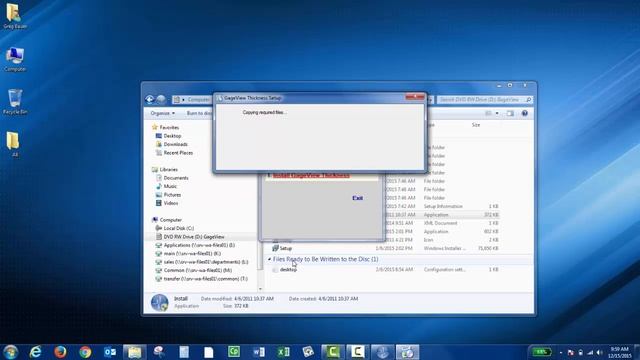Open the Greg Bauer folder on desktop
Screen dimensions: 640x360
click(15, 16)
